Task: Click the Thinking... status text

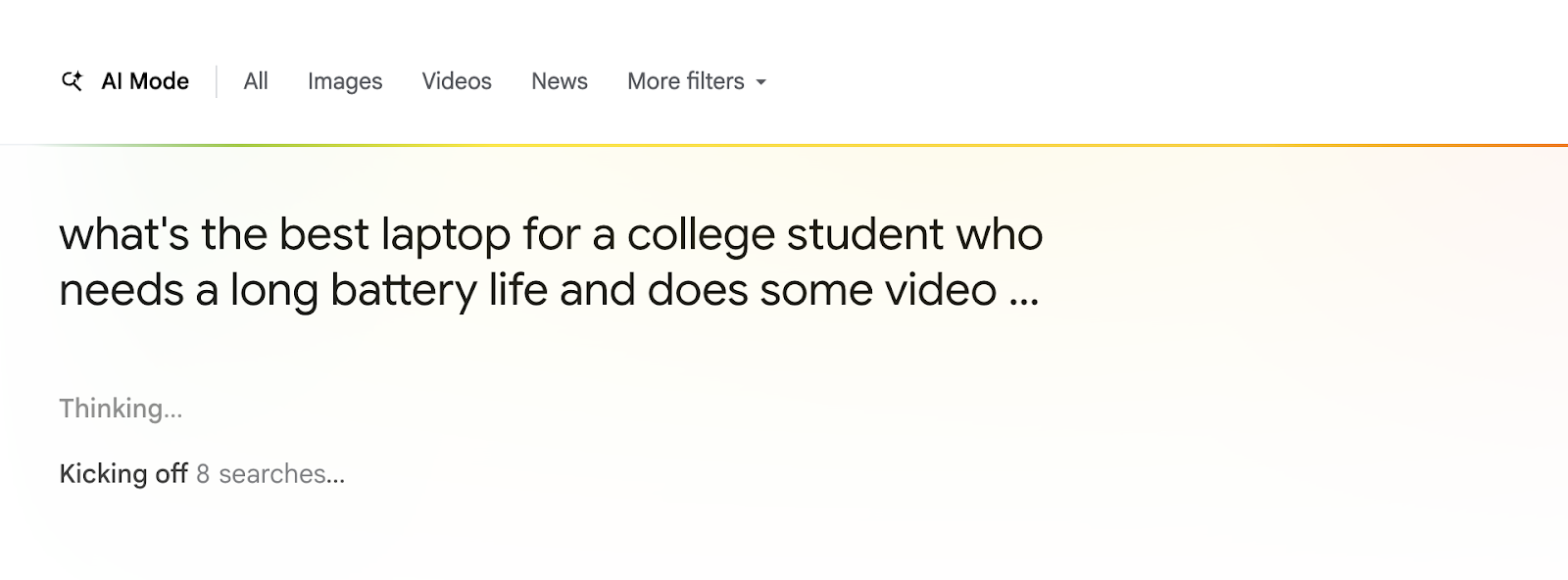Action: coord(121,409)
